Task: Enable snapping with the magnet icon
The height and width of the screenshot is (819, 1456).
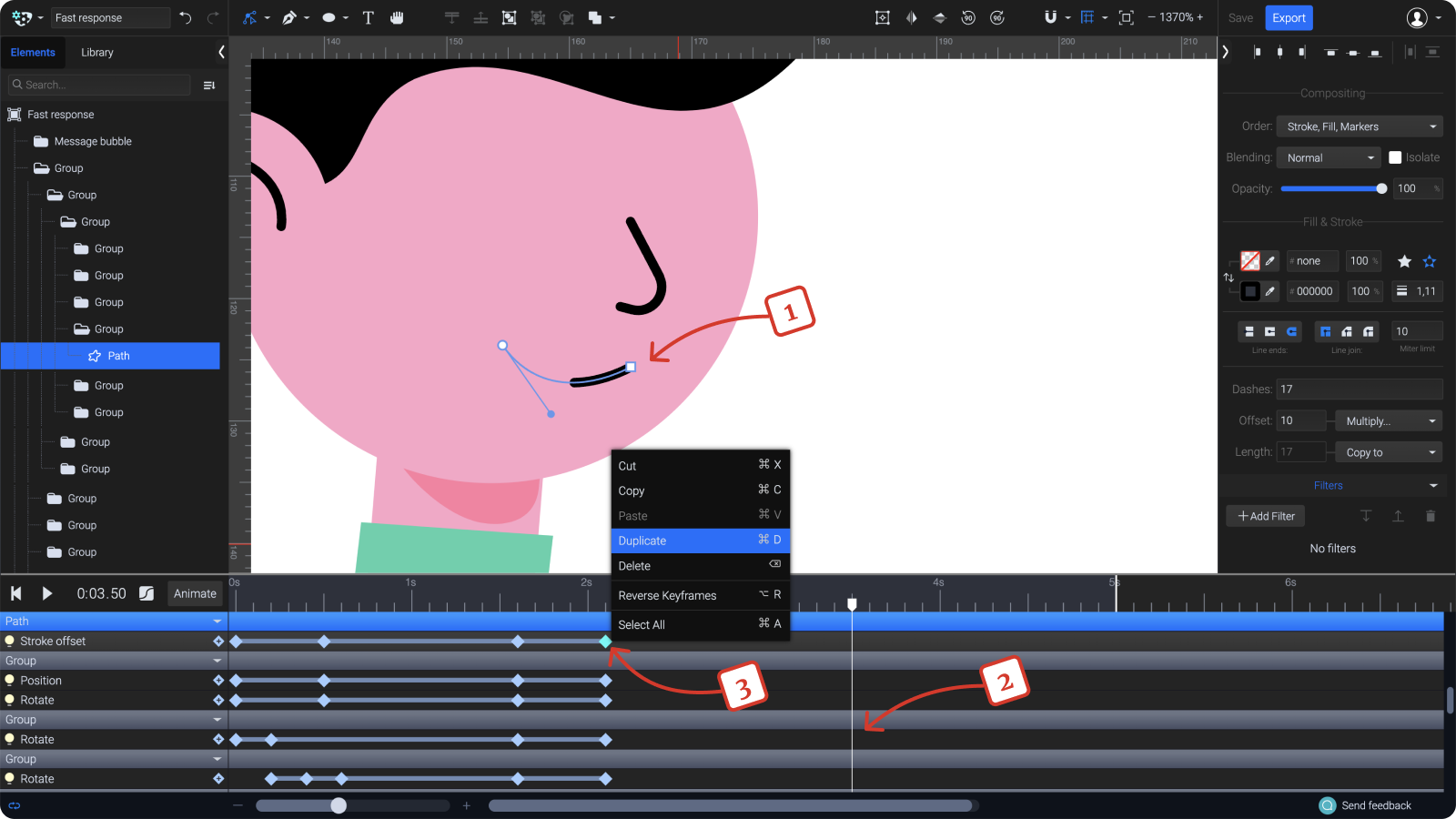Action: 1050,17
